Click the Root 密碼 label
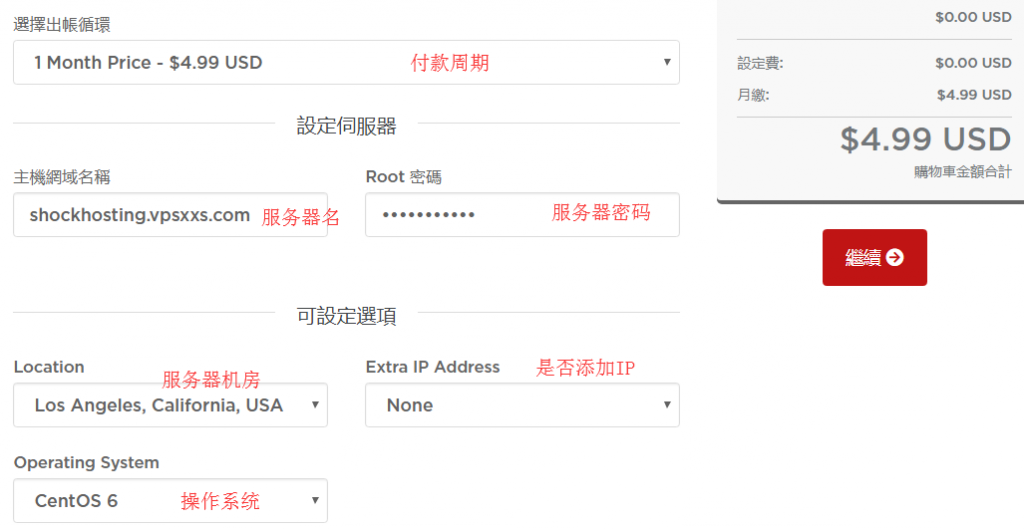The image size is (1024, 530). (404, 177)
